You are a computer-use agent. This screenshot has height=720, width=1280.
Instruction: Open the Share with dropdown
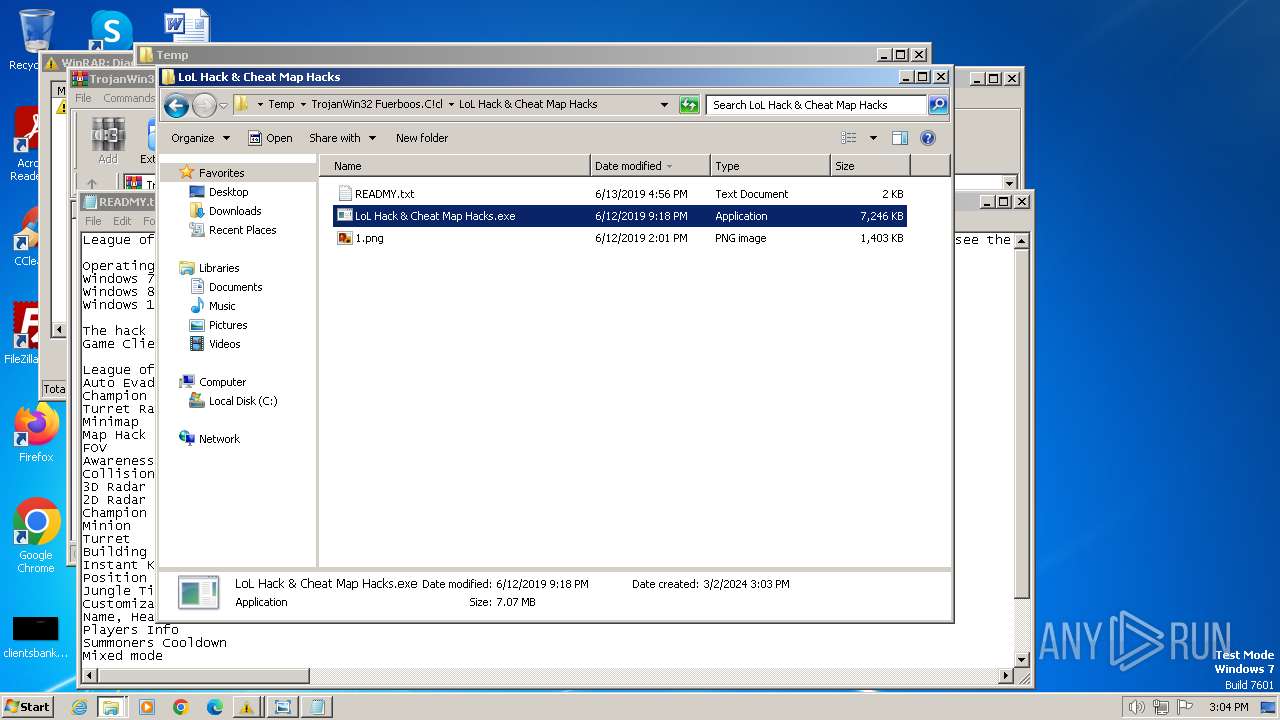coord(343,138)
